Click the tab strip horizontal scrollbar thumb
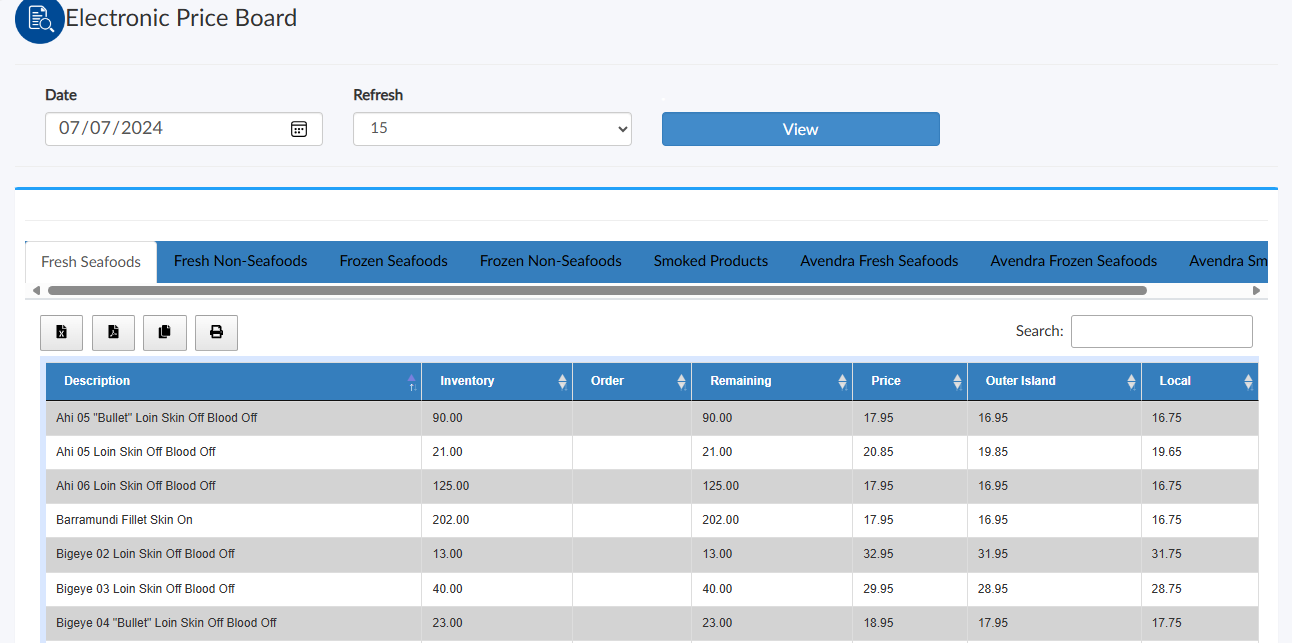This screenshot has width=1292, height=643. click(597, 291)
